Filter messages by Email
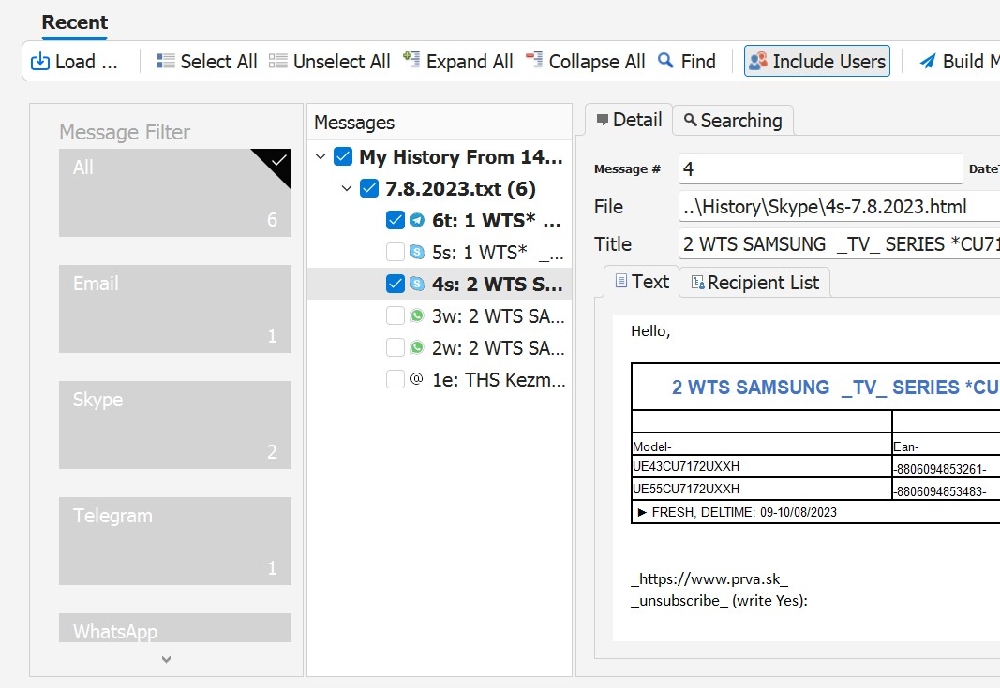The height and width of the screenshot is (688, 1000). (x=175, y=309)
